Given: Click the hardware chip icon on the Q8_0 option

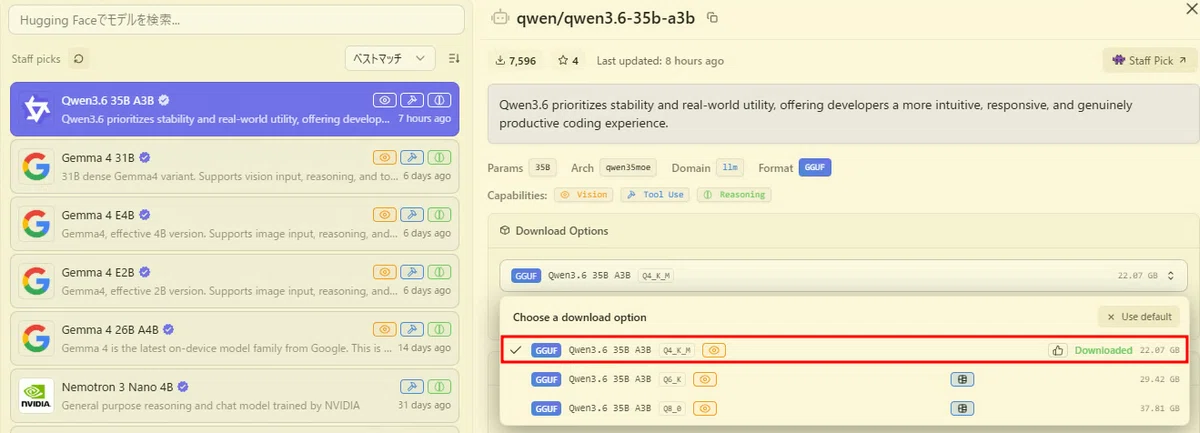Looking at the screenshot, I should (x=962, y=408).
